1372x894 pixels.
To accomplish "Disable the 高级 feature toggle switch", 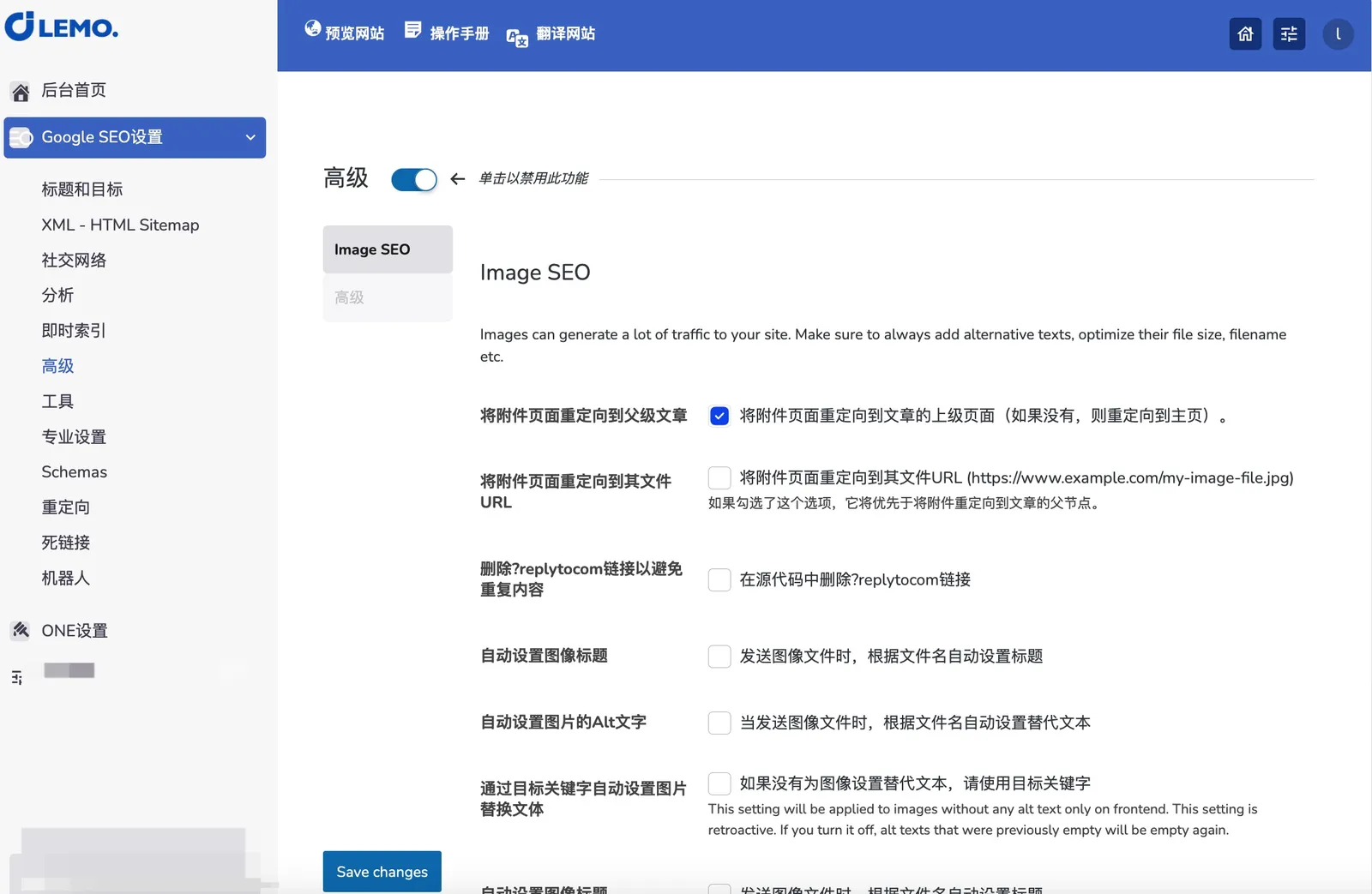I will pyautogui.click(x=414, y=179).
